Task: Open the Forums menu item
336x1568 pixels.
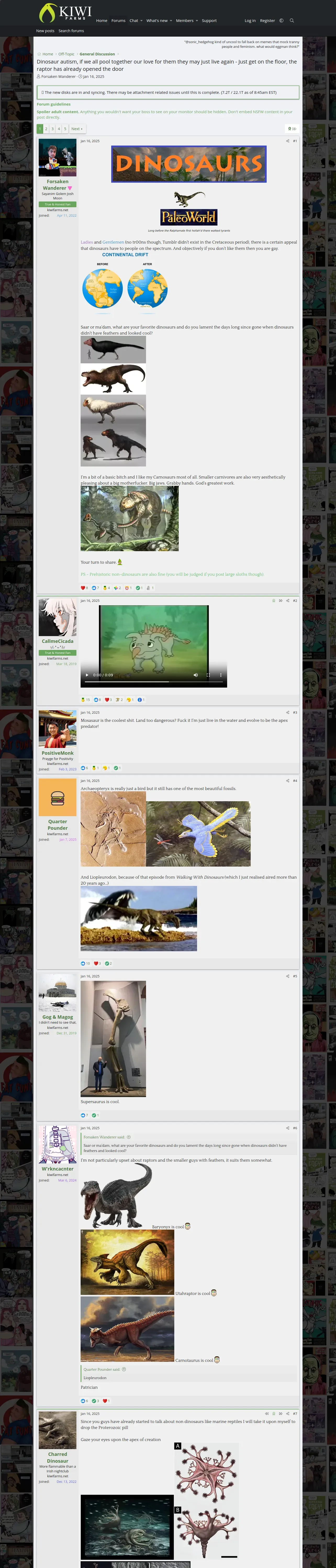Action: coord(118,21)
